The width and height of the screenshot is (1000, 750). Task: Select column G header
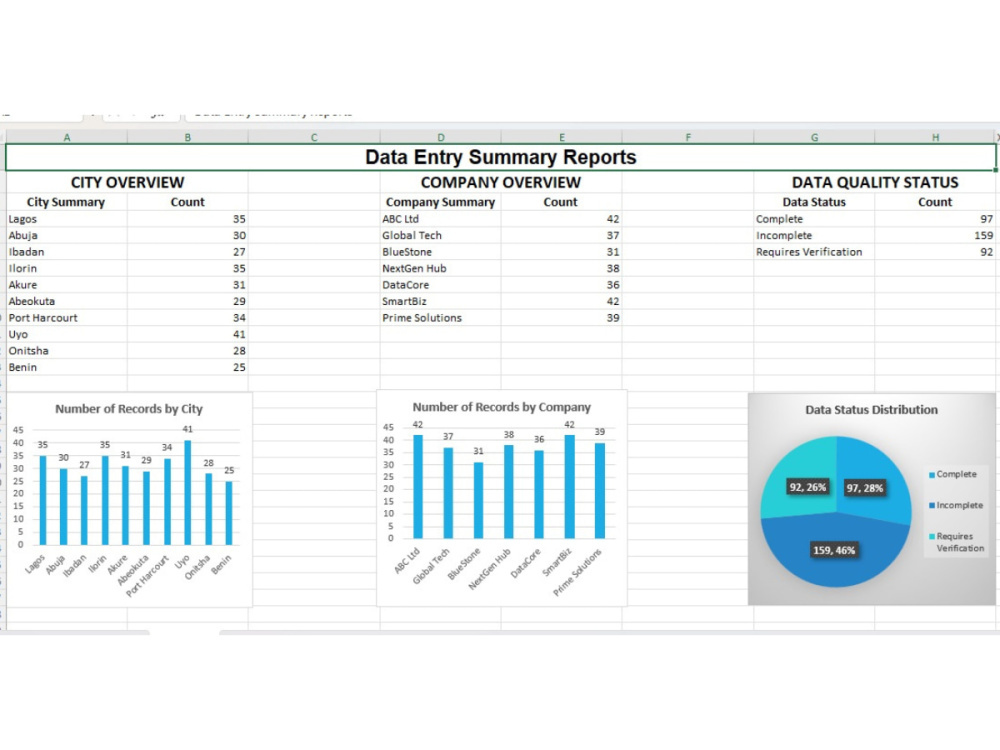point(814,137)
